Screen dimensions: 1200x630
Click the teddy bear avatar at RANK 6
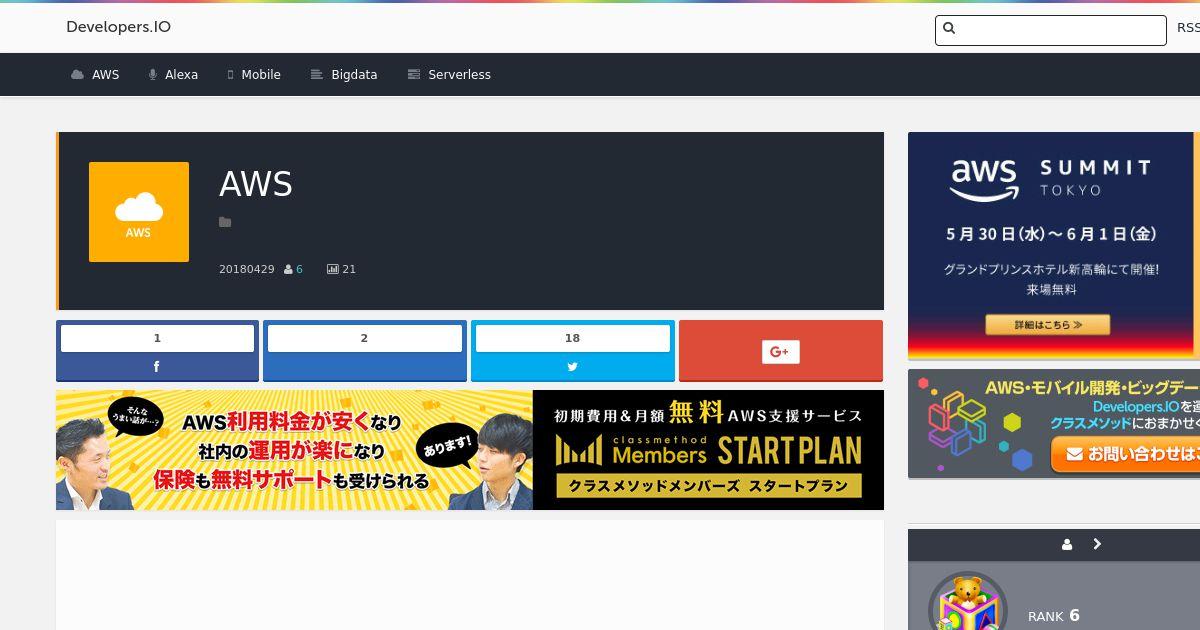tap(967, 600)
